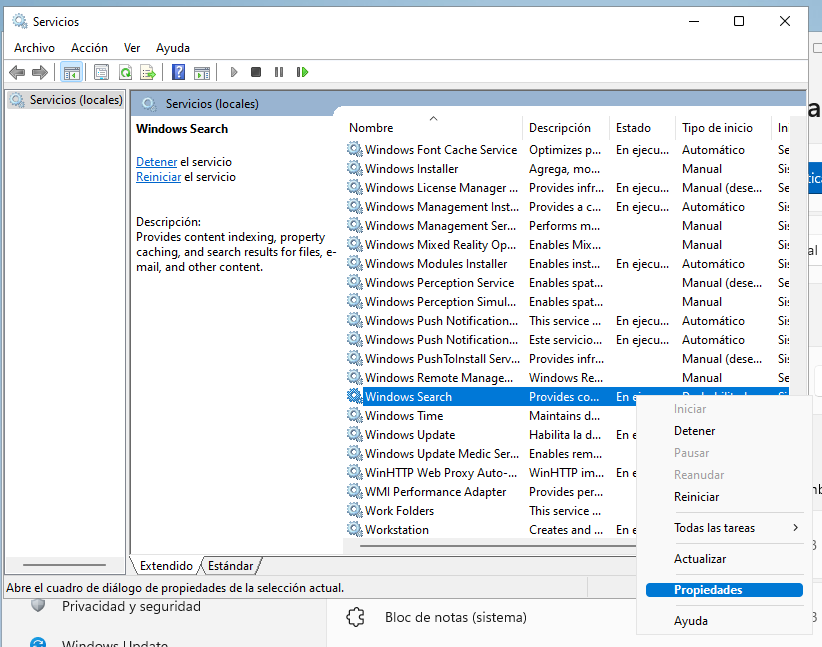
Task: Click 'Maintains d...' description of Windows Time
Action: (564, 416)
